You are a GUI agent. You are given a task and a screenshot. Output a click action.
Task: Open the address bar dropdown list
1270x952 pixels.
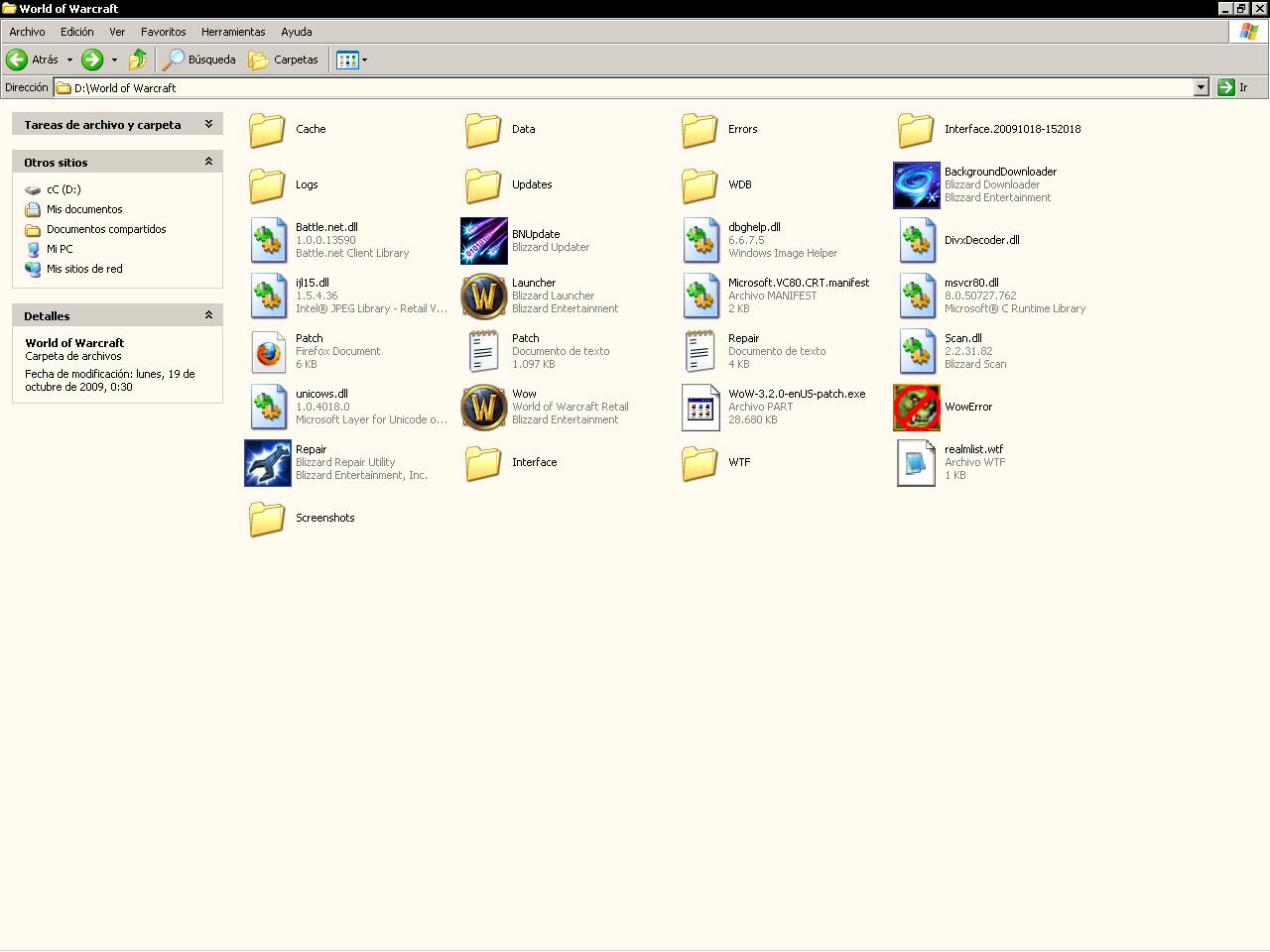pyautogui.click(x=1201, y=87)
